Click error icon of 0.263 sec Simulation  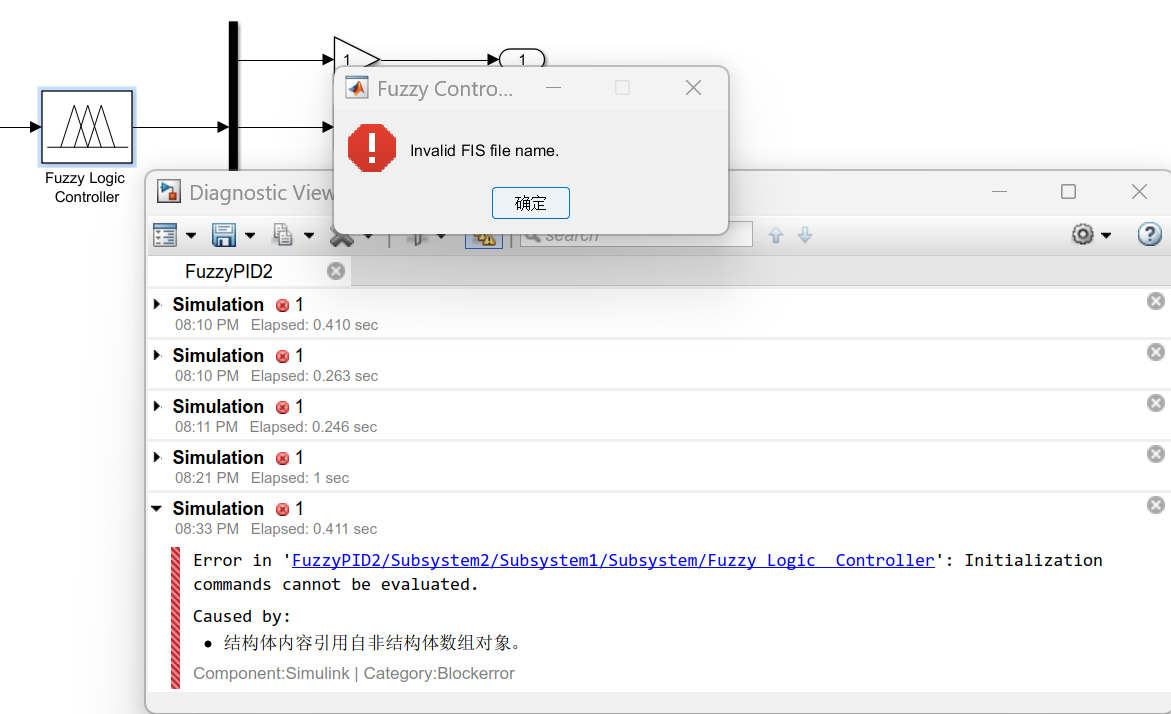[282, 356]
